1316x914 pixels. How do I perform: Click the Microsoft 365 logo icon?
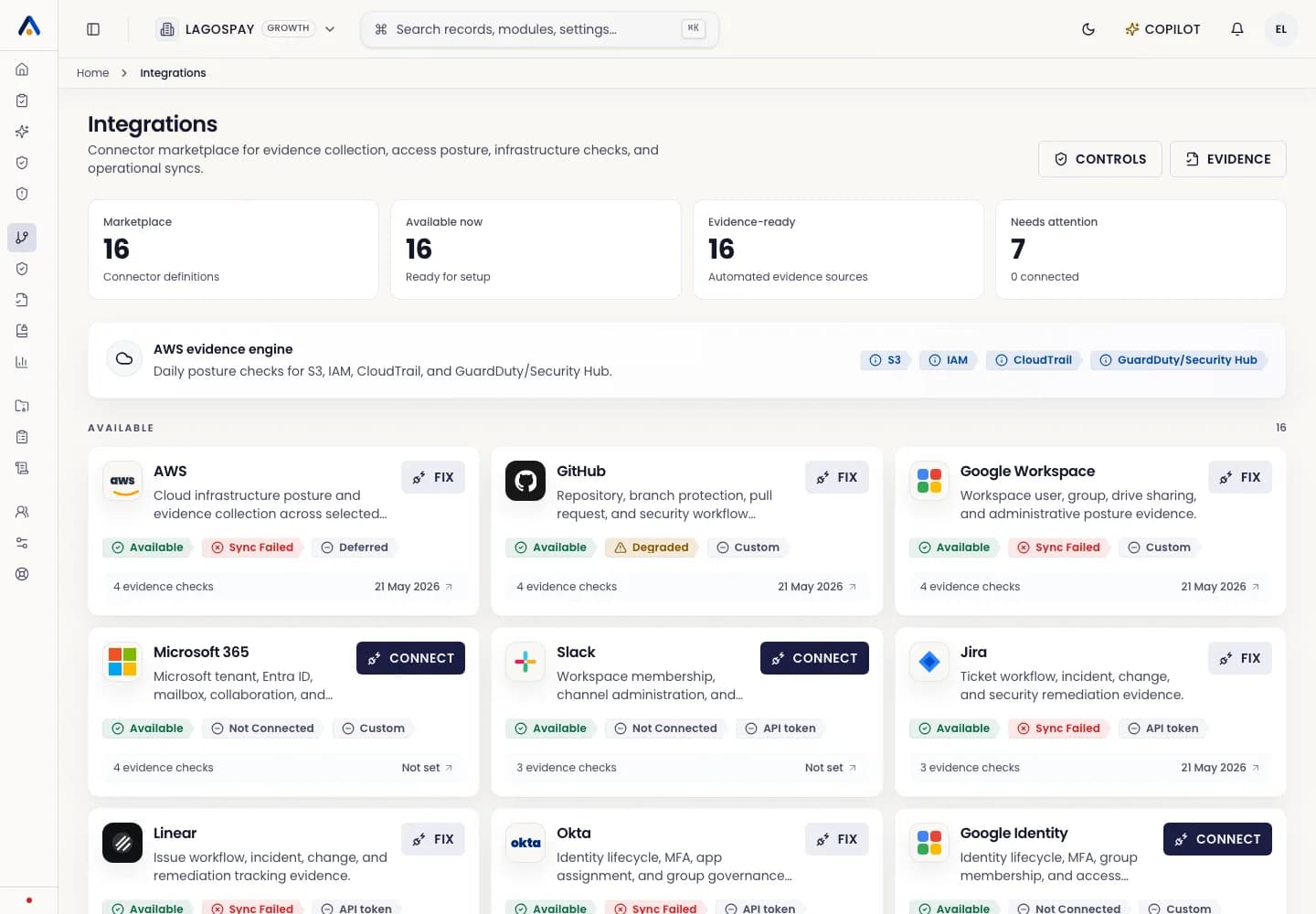tap(122, 662)
